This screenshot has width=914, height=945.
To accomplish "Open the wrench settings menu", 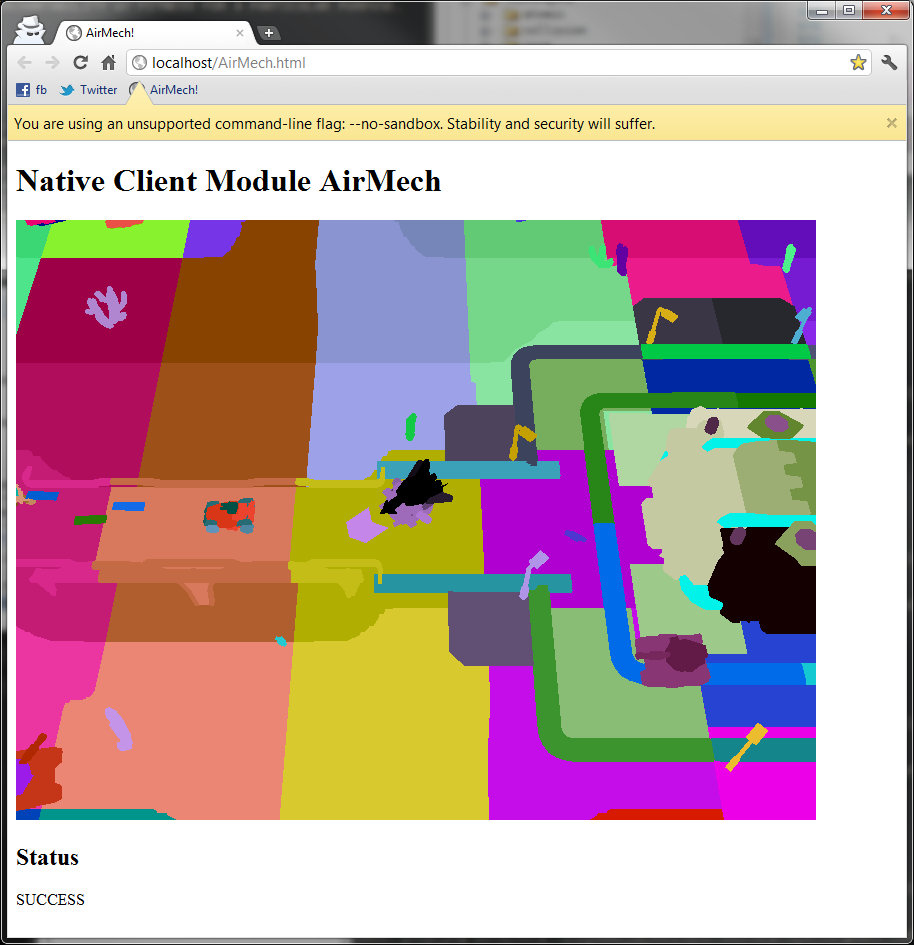I will [889, 63].
